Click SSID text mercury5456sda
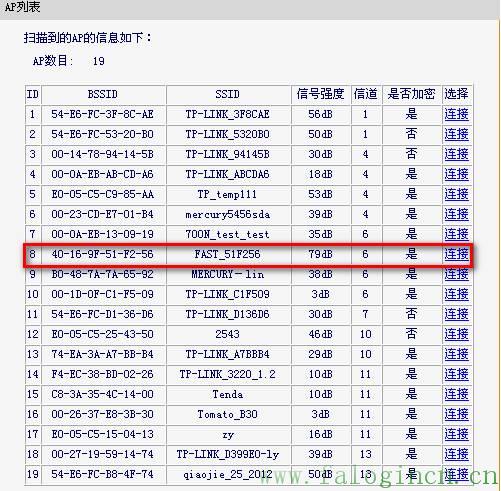Image resolution: width=501 pixels, height=491 pixels. pyautogui.click(x=227, y=214)
